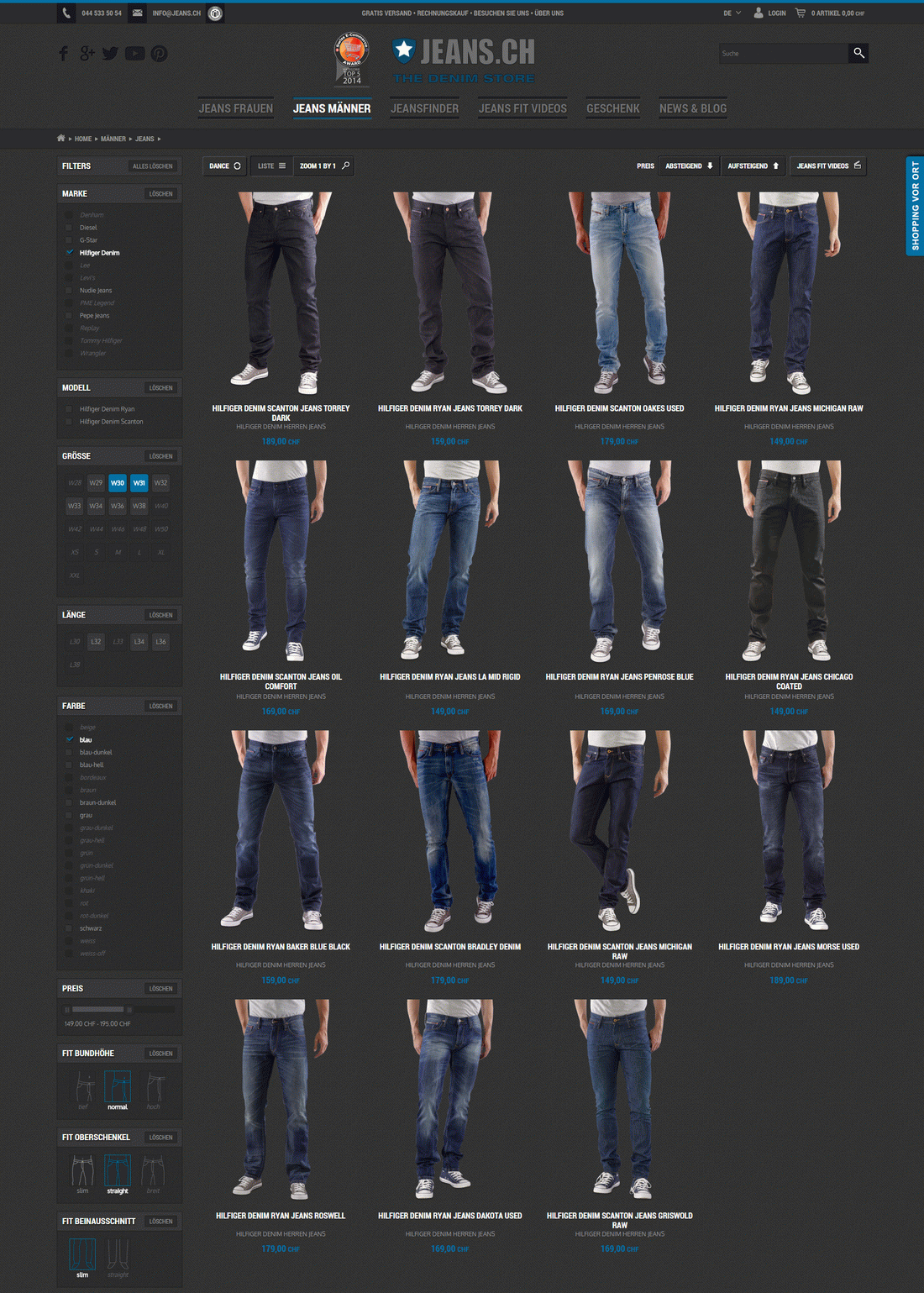Viewport: 924px width, 1293px height.
Task: Open the Shopping vor Ort side tab
Action: (915, 206)
